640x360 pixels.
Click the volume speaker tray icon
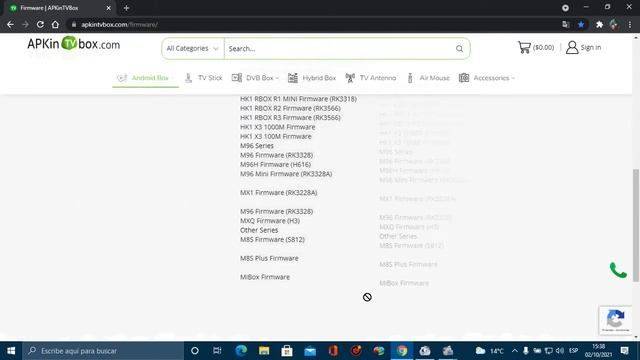tap(560, 351)
